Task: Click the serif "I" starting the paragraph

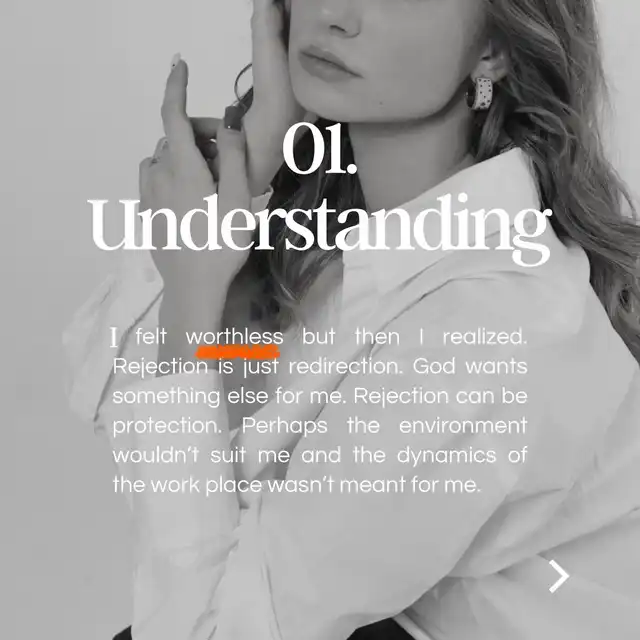Action: [x=114, y=338]
